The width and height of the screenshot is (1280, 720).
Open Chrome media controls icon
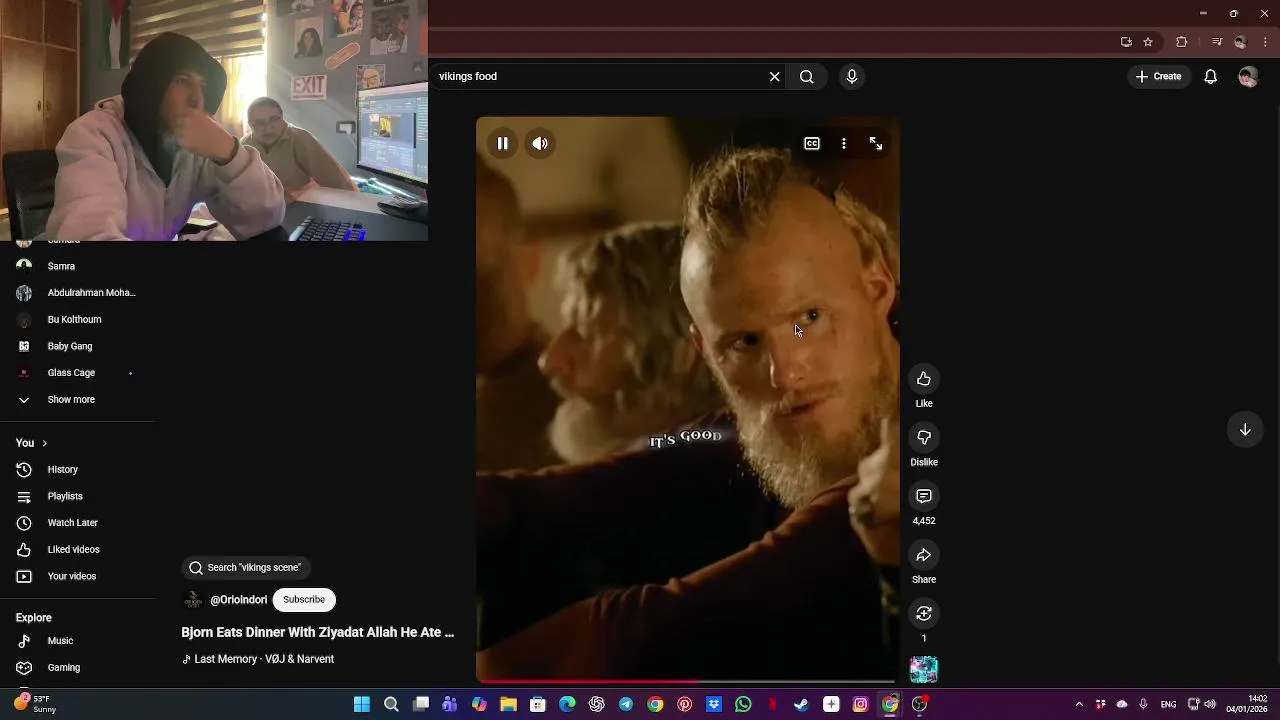[1217, 42]
